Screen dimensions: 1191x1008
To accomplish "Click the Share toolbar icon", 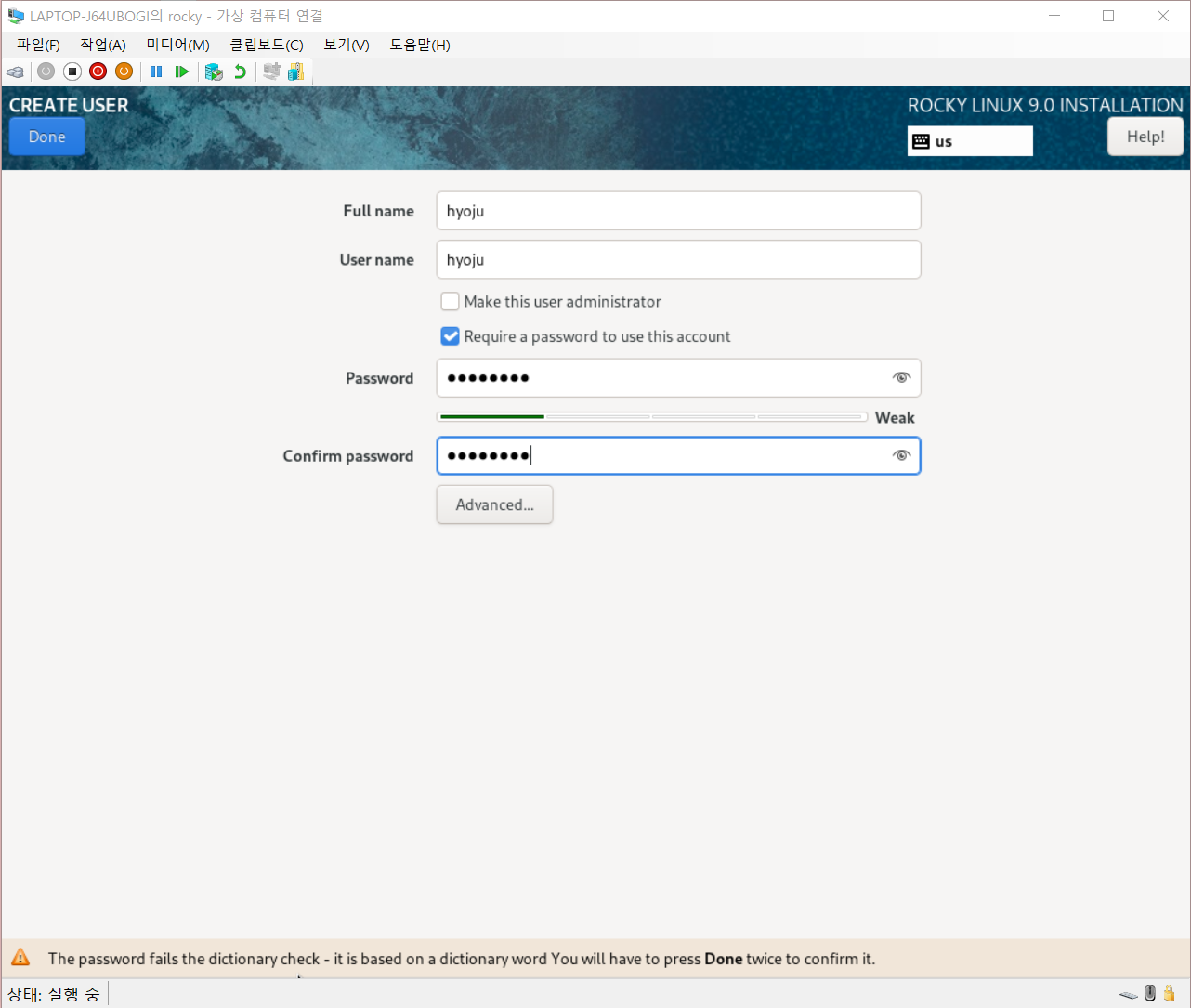I will (296, 72).
